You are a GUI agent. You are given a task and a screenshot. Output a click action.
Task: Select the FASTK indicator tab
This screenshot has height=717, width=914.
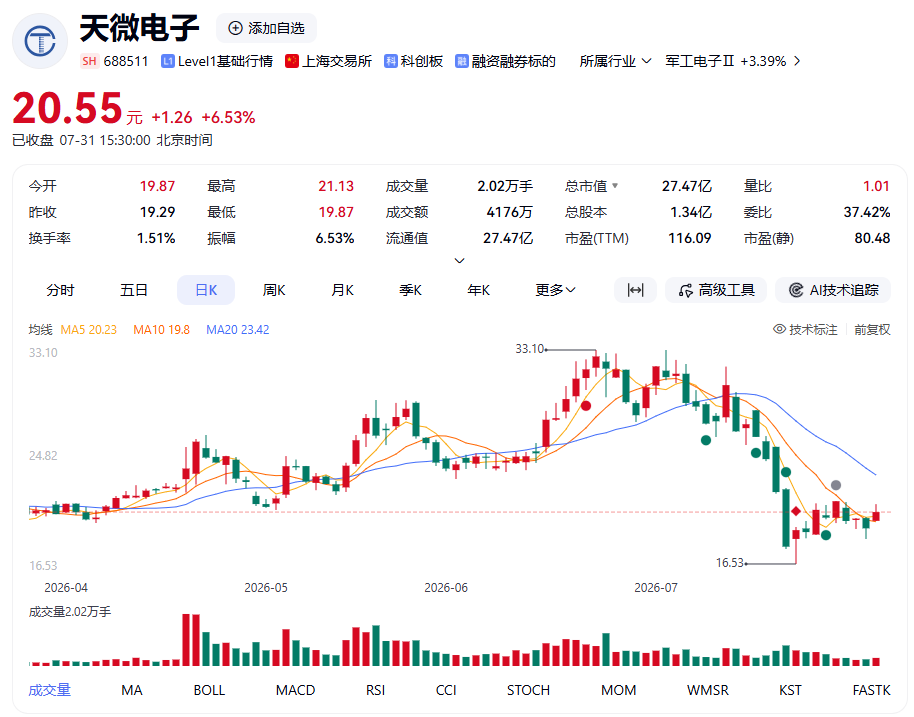tap(871, 690)
